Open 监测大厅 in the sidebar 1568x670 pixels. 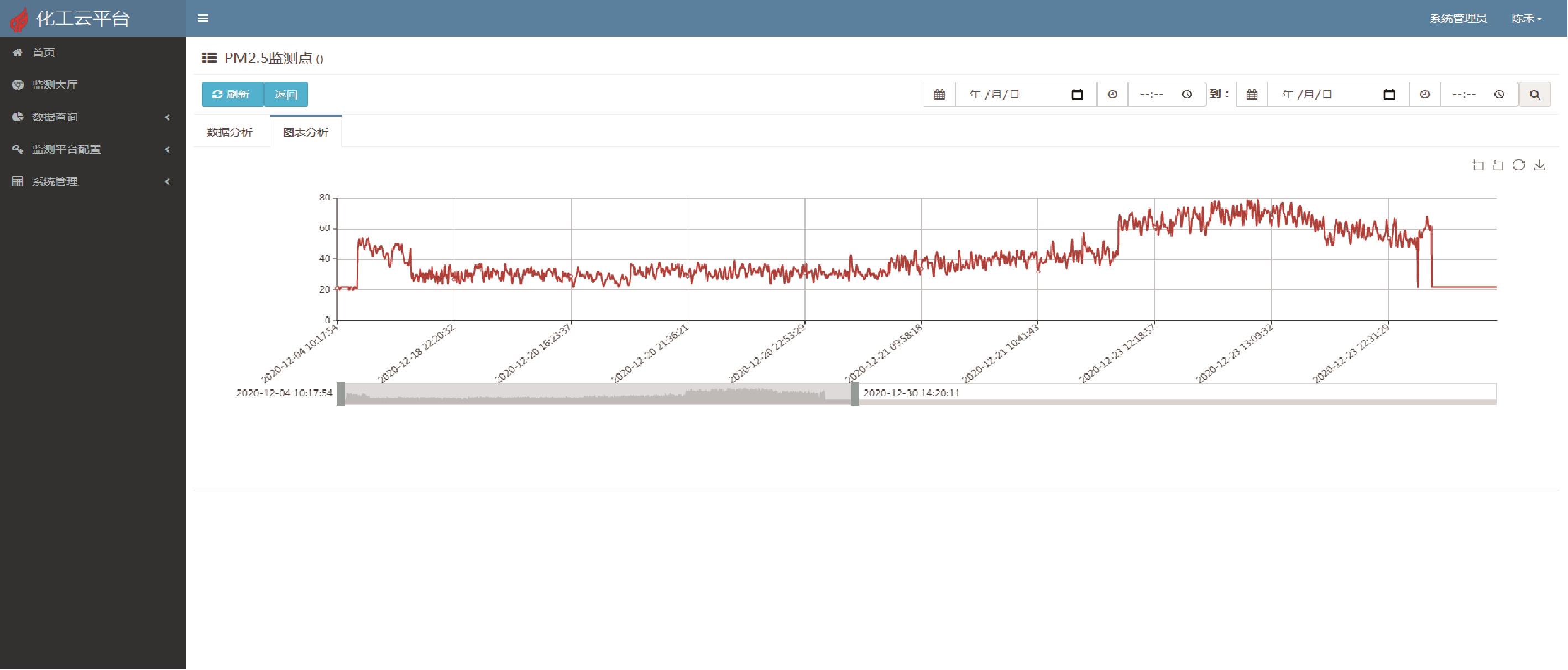[x=55, y=85]
